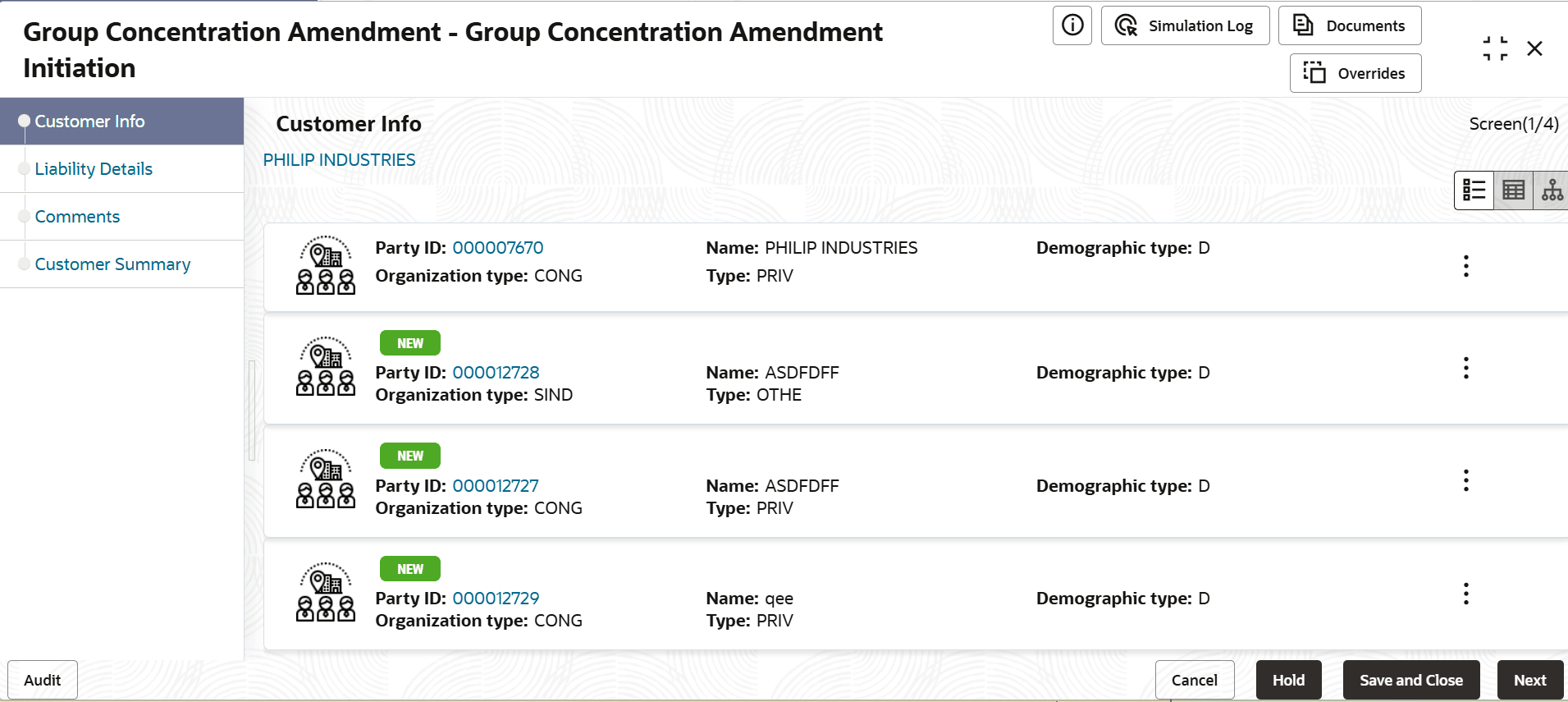
Task: Switch to table grid view
Action: (x=1513, y=190)
